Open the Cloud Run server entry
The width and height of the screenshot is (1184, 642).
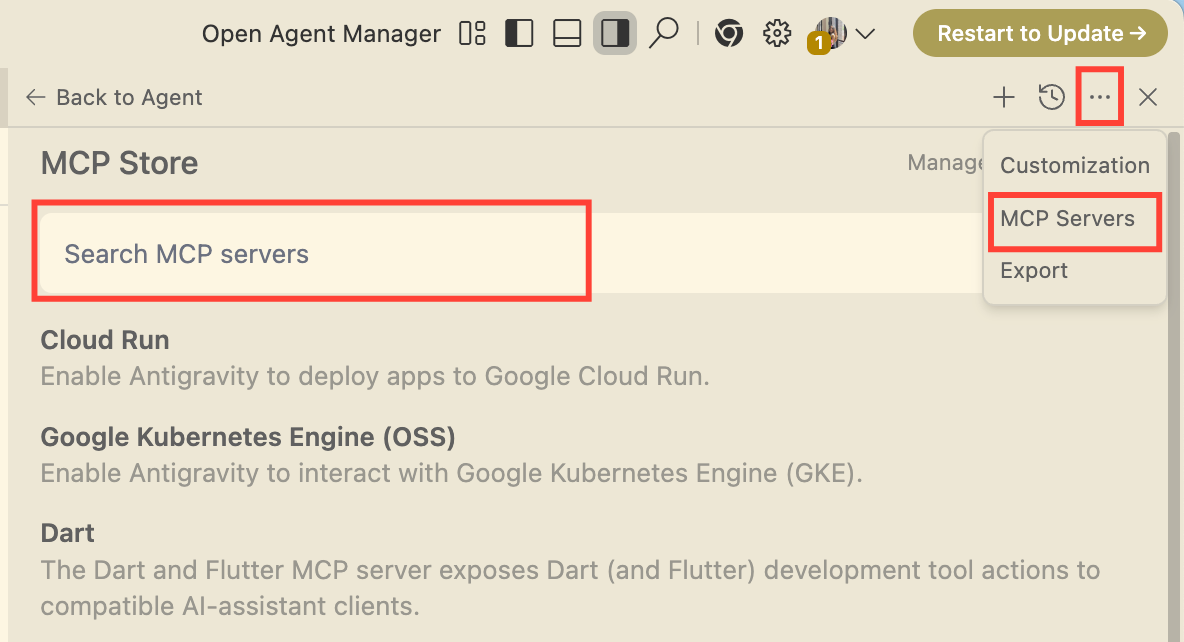[375, 358]
